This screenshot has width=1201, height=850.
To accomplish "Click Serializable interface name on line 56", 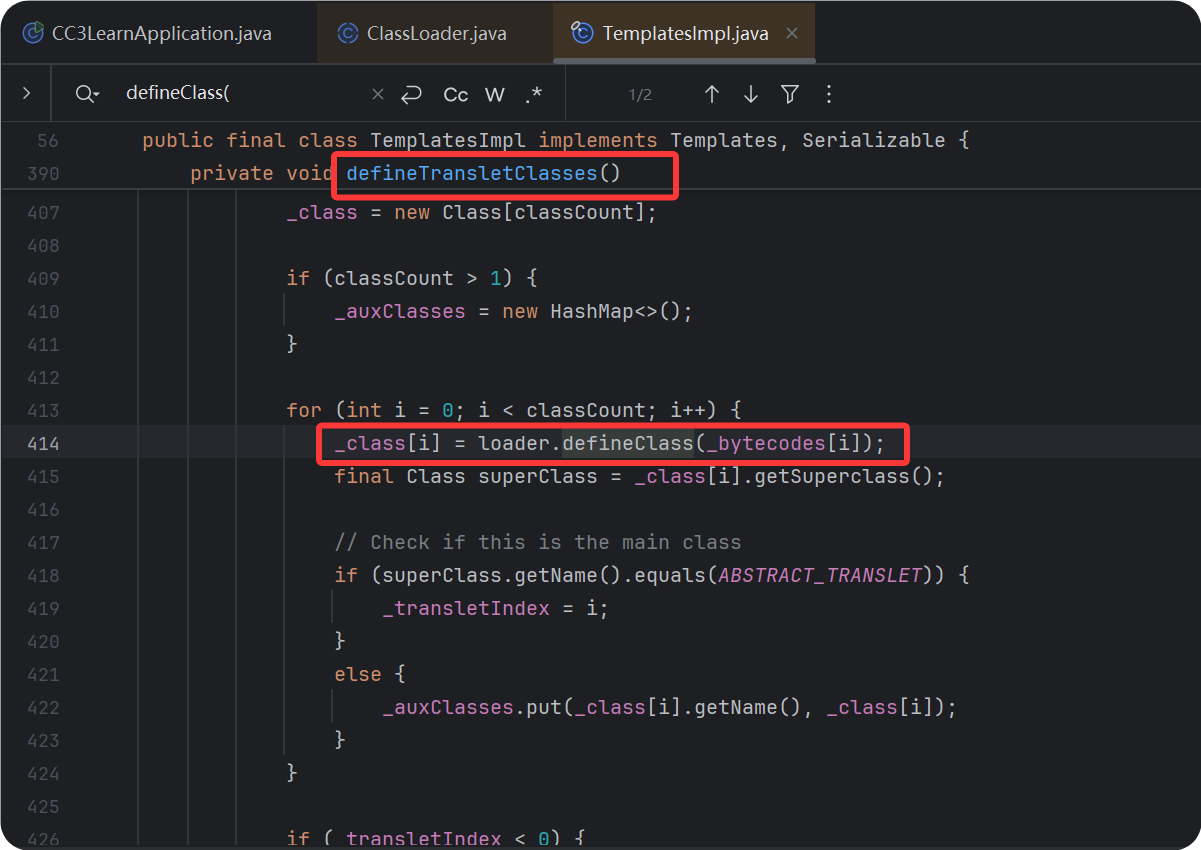I will click(873, 140).
